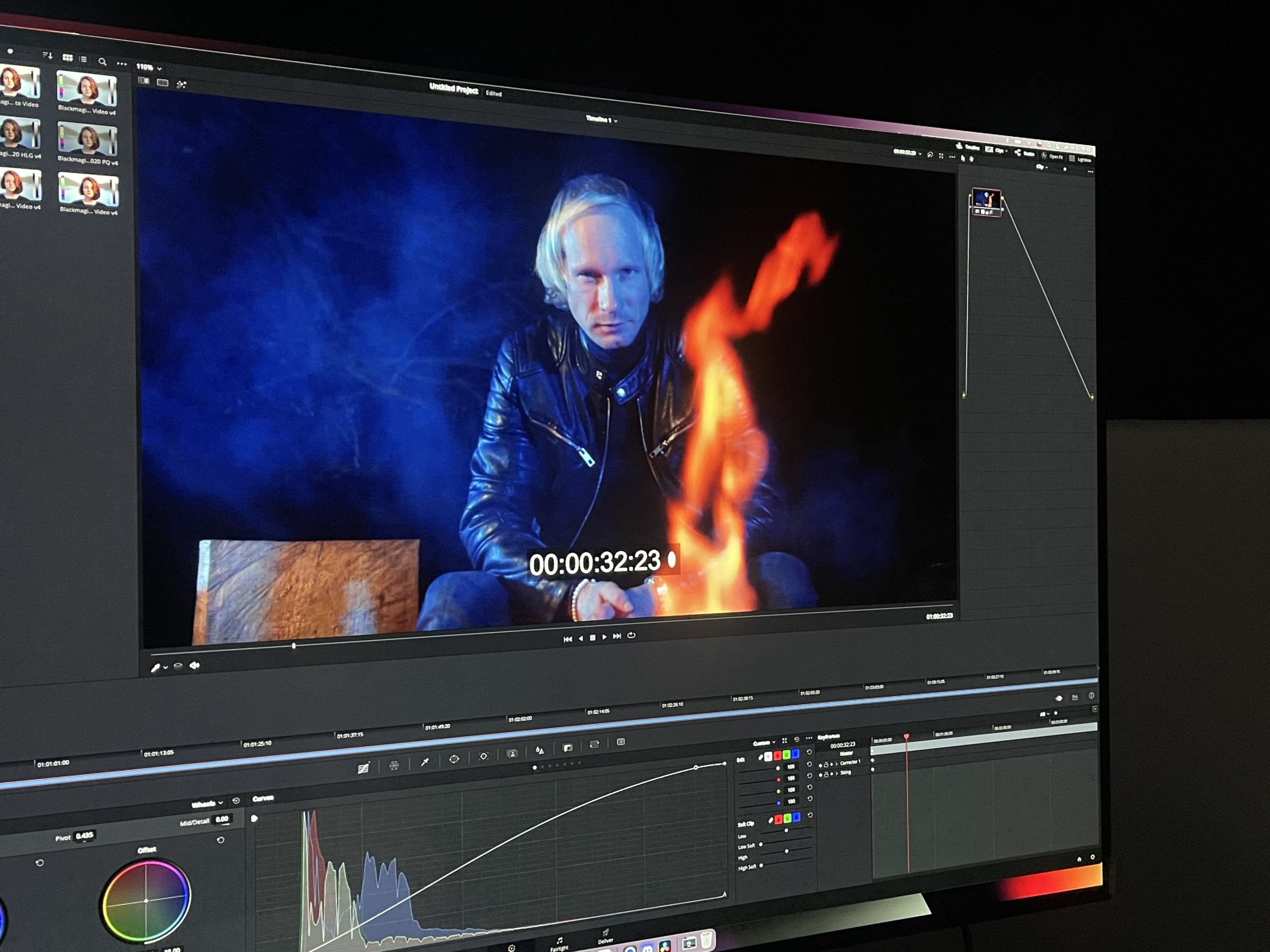1270x952 pixels.
Task: Open the 3D stereoscopic palette
Action: (621, 742)
